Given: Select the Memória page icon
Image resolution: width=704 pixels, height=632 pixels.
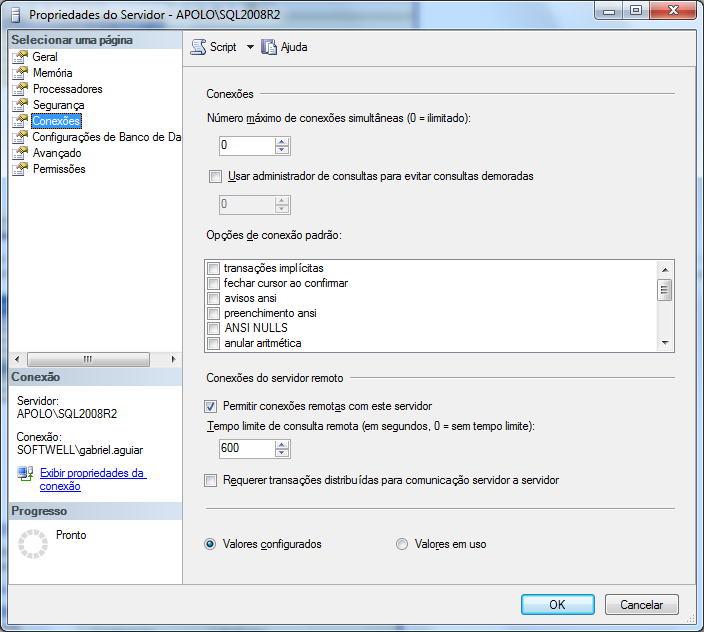Looking at the screenshot, I should 19,73.
